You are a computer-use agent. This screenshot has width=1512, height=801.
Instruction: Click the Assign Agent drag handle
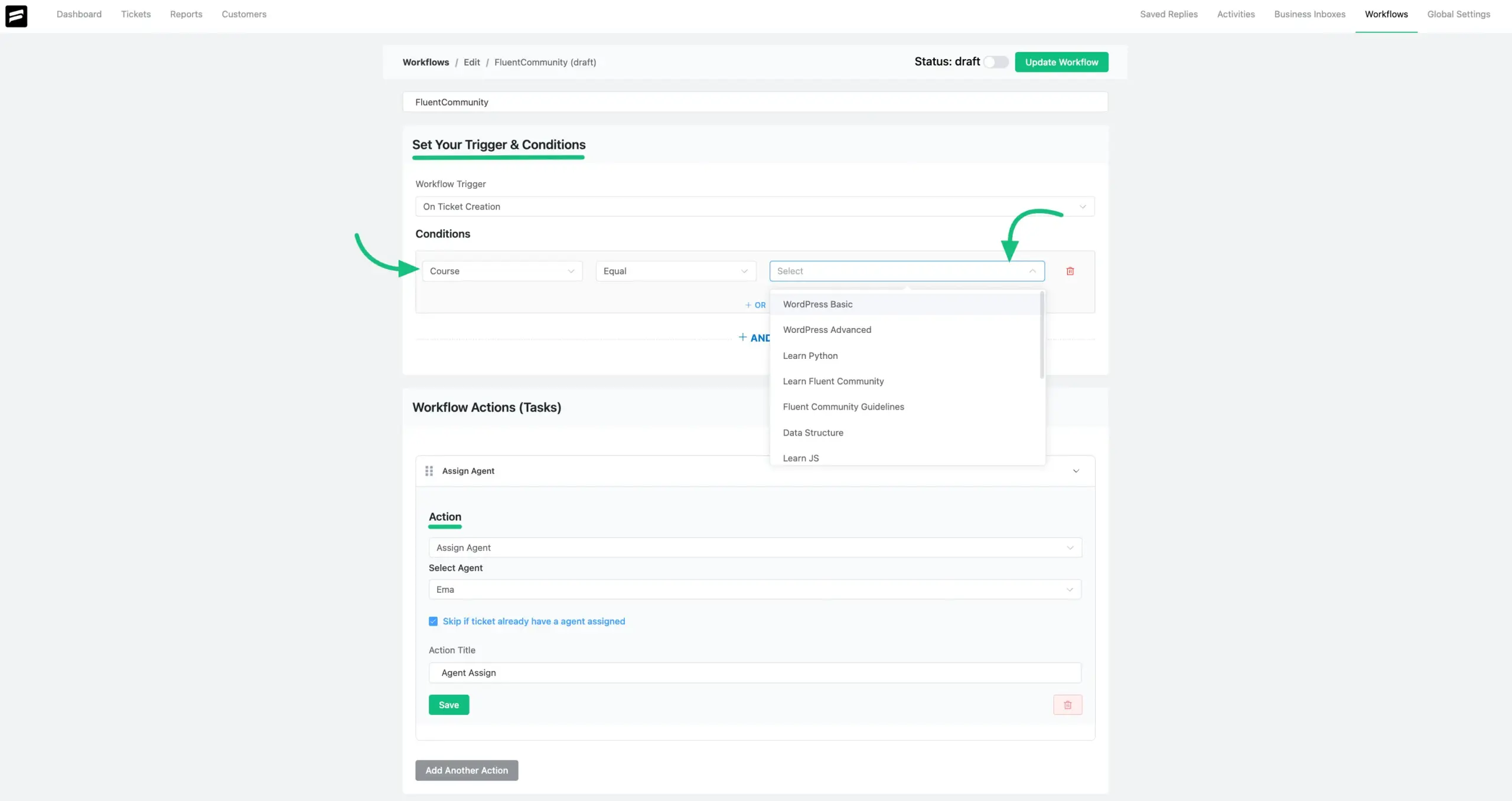429,471
